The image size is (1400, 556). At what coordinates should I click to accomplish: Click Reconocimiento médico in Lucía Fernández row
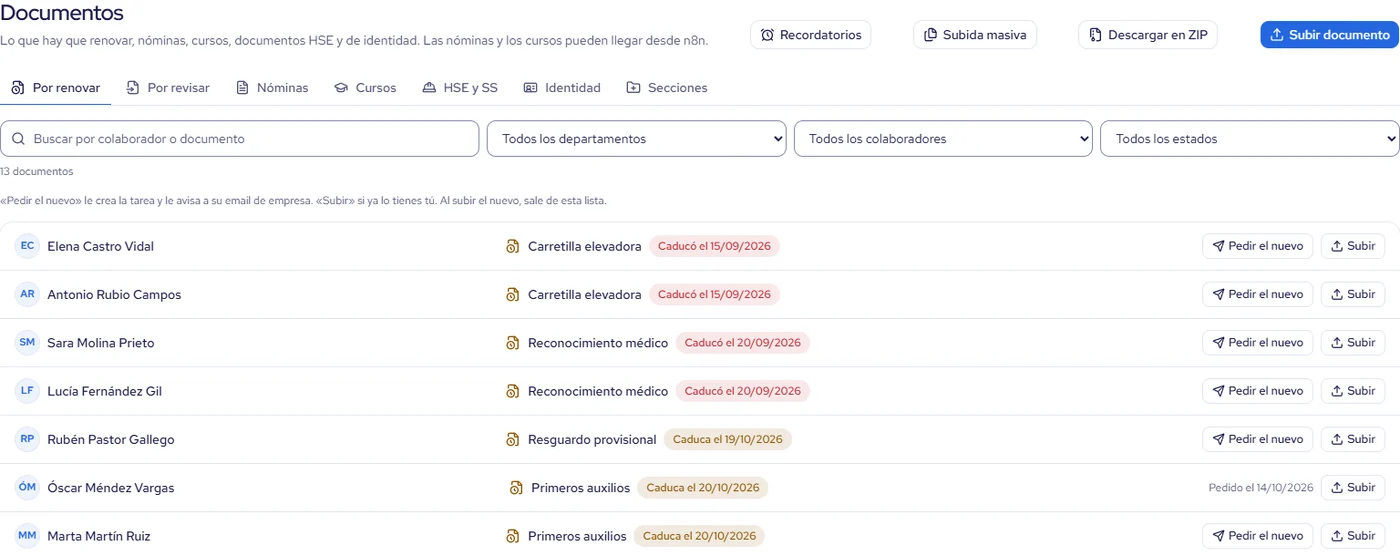(598, 391)
